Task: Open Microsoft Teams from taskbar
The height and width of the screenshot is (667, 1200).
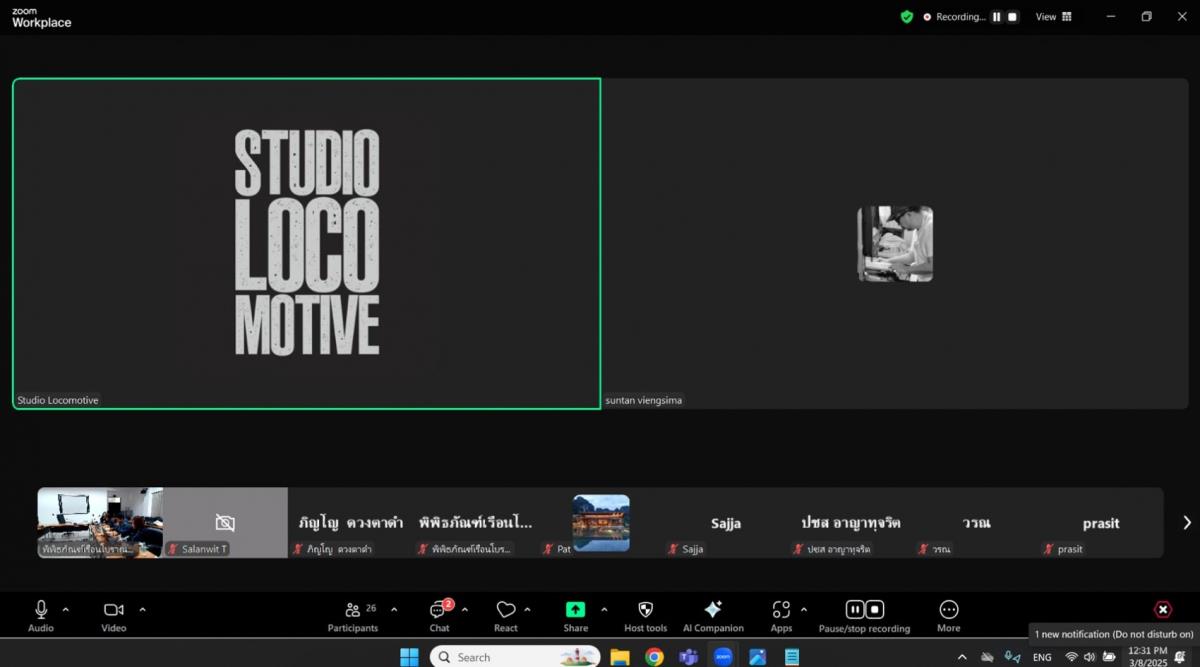Action: (x=688, y=657)
